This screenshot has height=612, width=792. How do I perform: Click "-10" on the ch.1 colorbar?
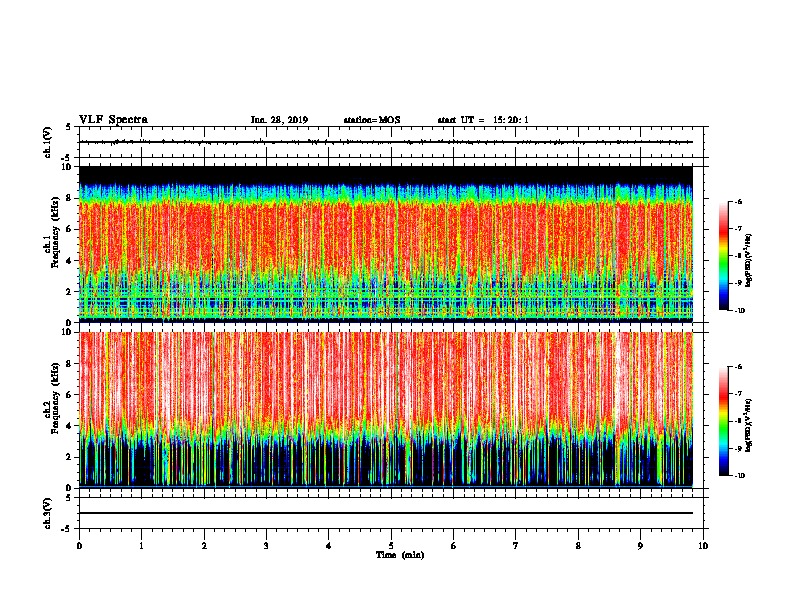click(x=739, y=310)
